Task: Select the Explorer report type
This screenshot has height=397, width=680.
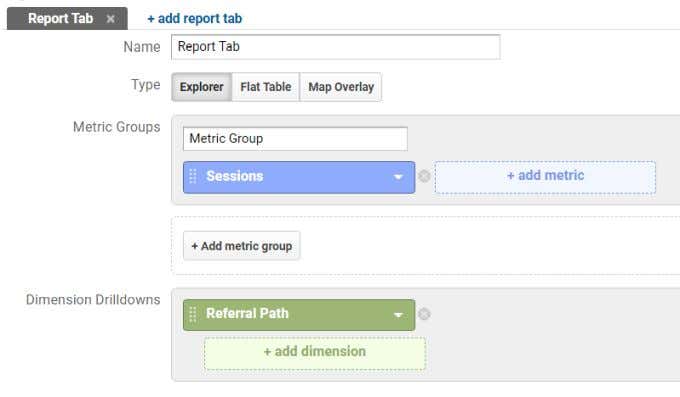Action: pyautogui.click(x=202, y=87)
